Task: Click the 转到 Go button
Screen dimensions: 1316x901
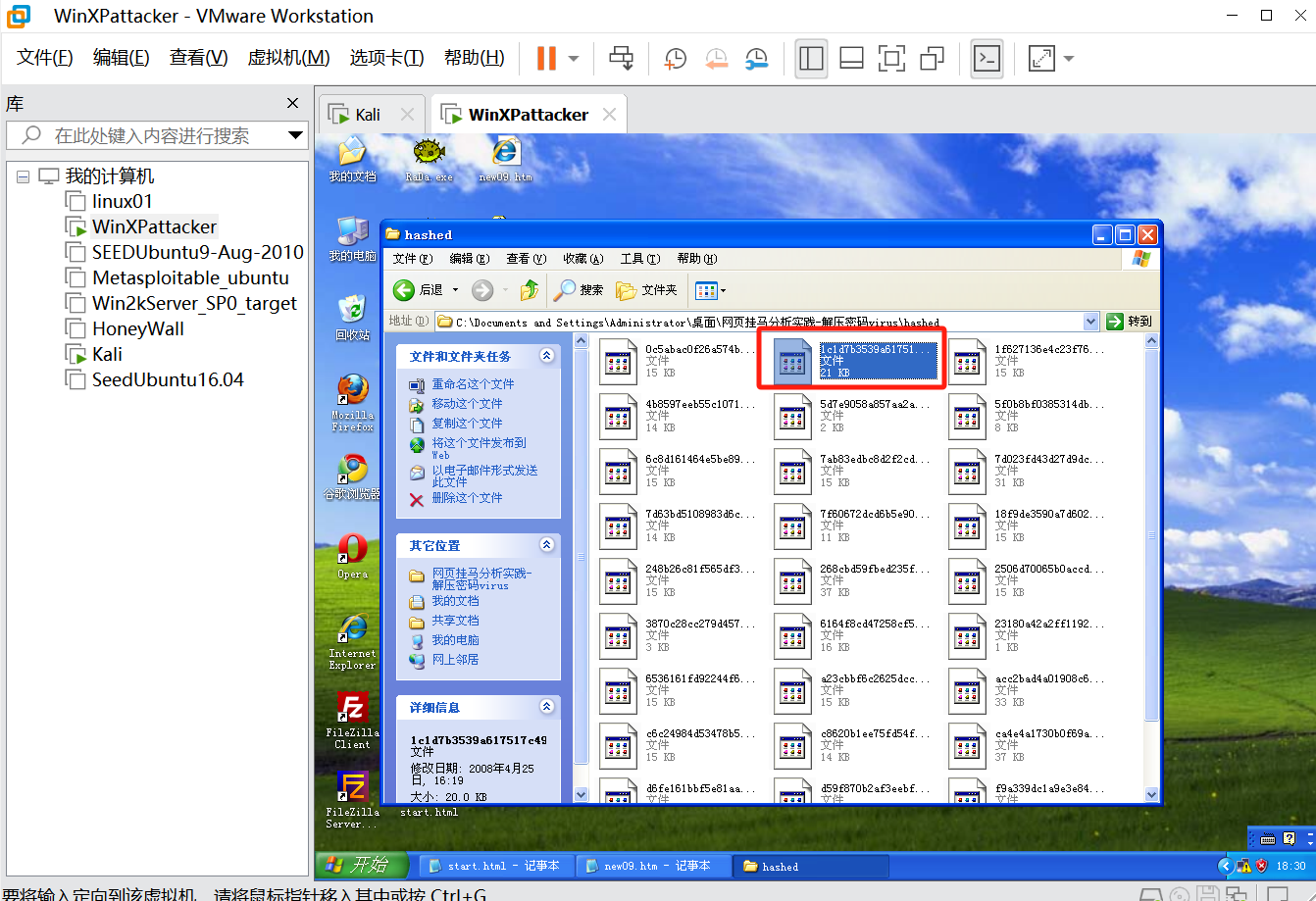Action: tap(1130, 321)
